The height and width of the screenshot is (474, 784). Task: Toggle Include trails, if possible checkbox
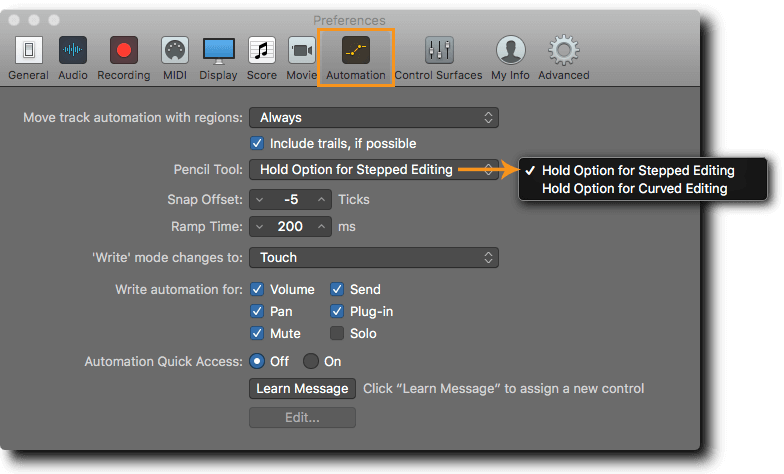(257, 144)
